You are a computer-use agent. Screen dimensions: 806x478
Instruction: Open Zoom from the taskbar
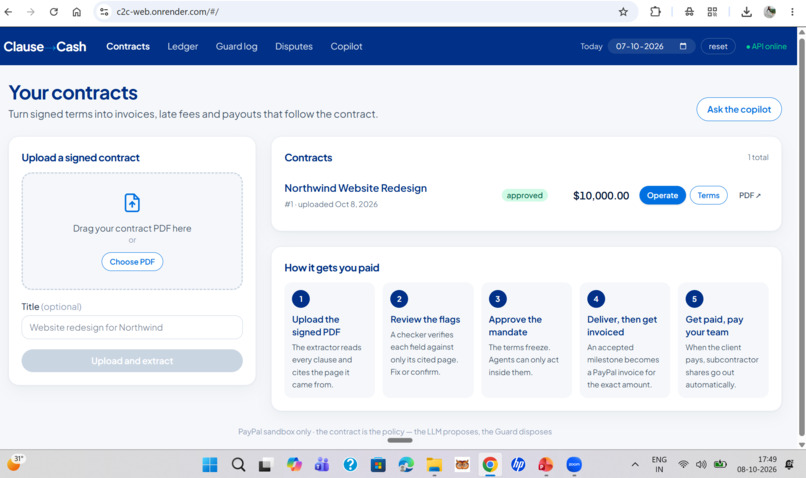[x=574, y=465]
